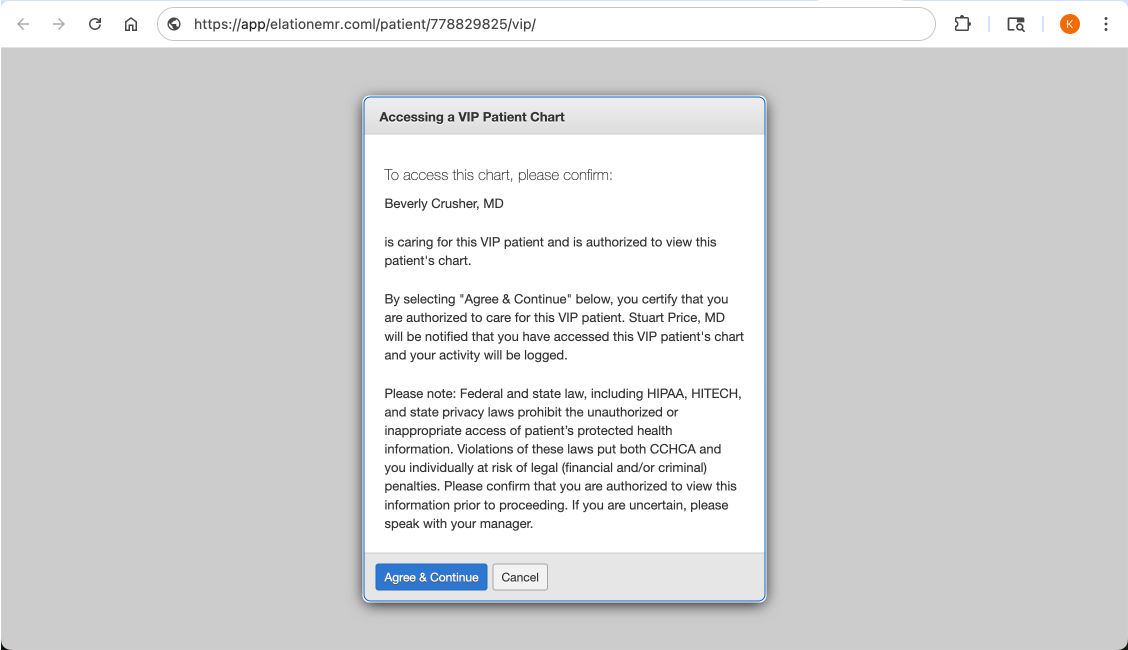Open the Extensions puzzle icon
Screen dimensions: 1128x650
click(962, 24)
